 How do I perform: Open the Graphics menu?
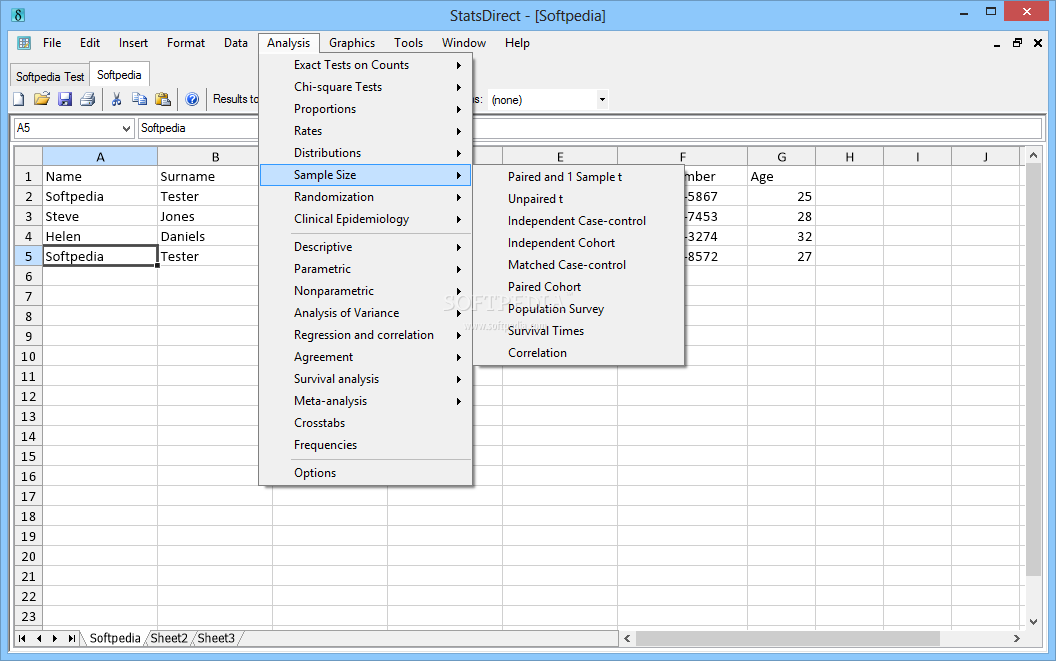pyautogui.click(x=352, y=42)
